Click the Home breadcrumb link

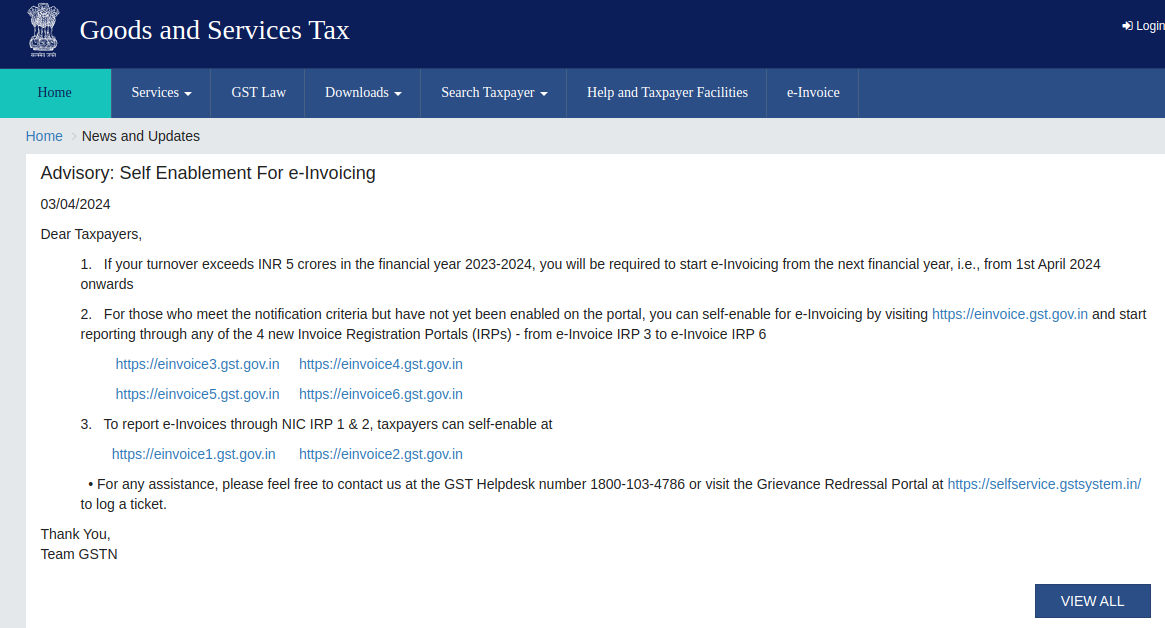[x=44, y=136]
